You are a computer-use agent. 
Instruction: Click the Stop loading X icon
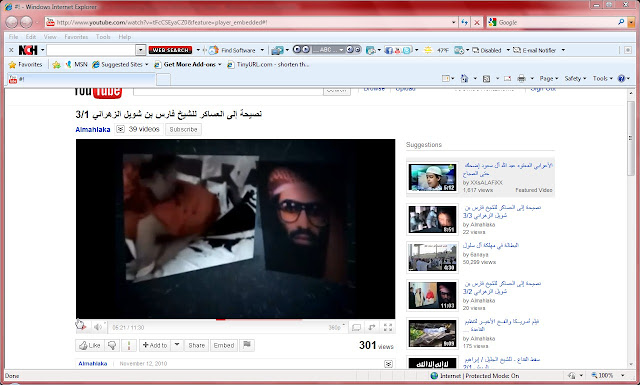click(x=476, y=22)
